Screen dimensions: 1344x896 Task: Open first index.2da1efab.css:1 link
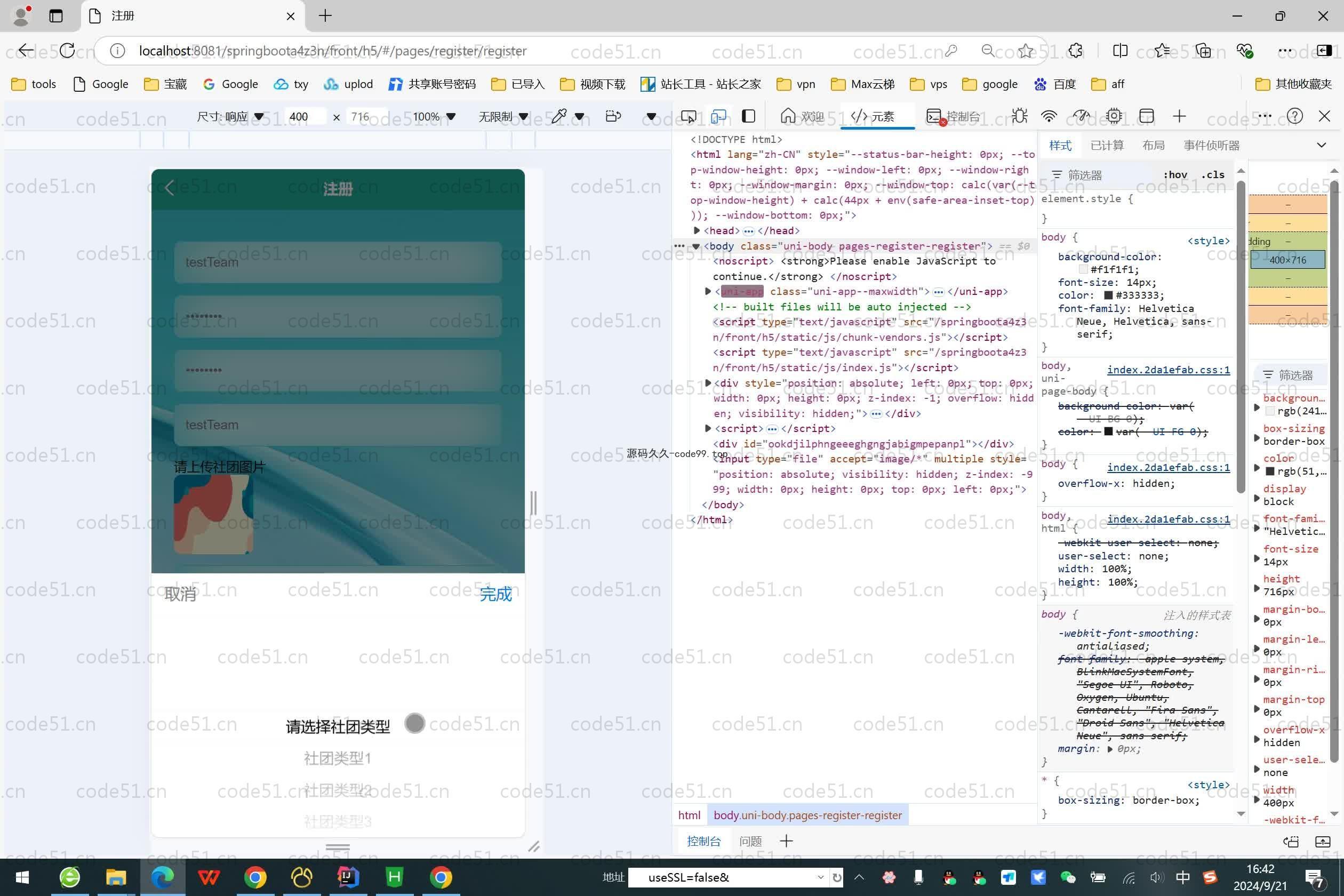[1168, 370]
